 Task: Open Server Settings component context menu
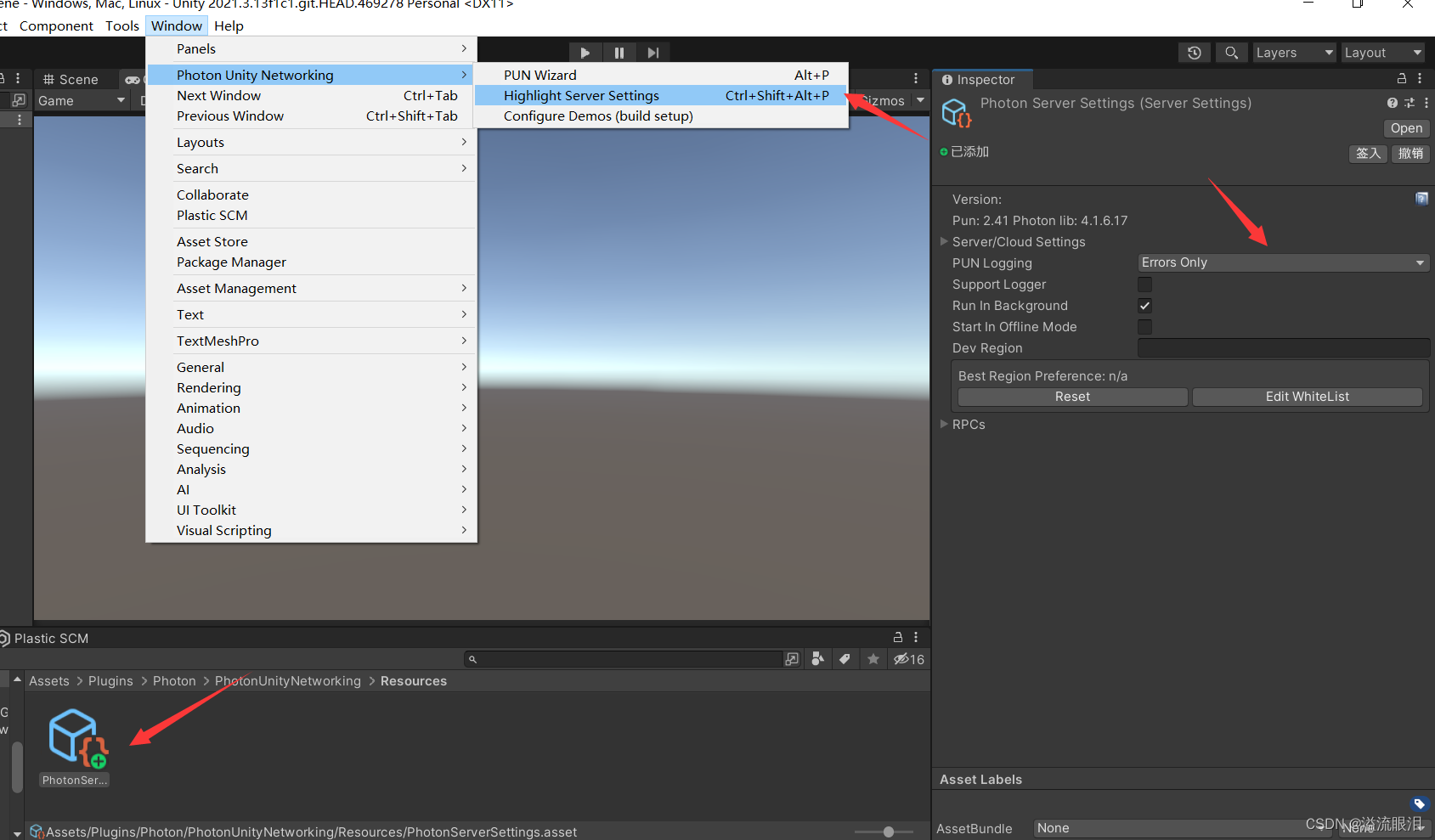1426,103
